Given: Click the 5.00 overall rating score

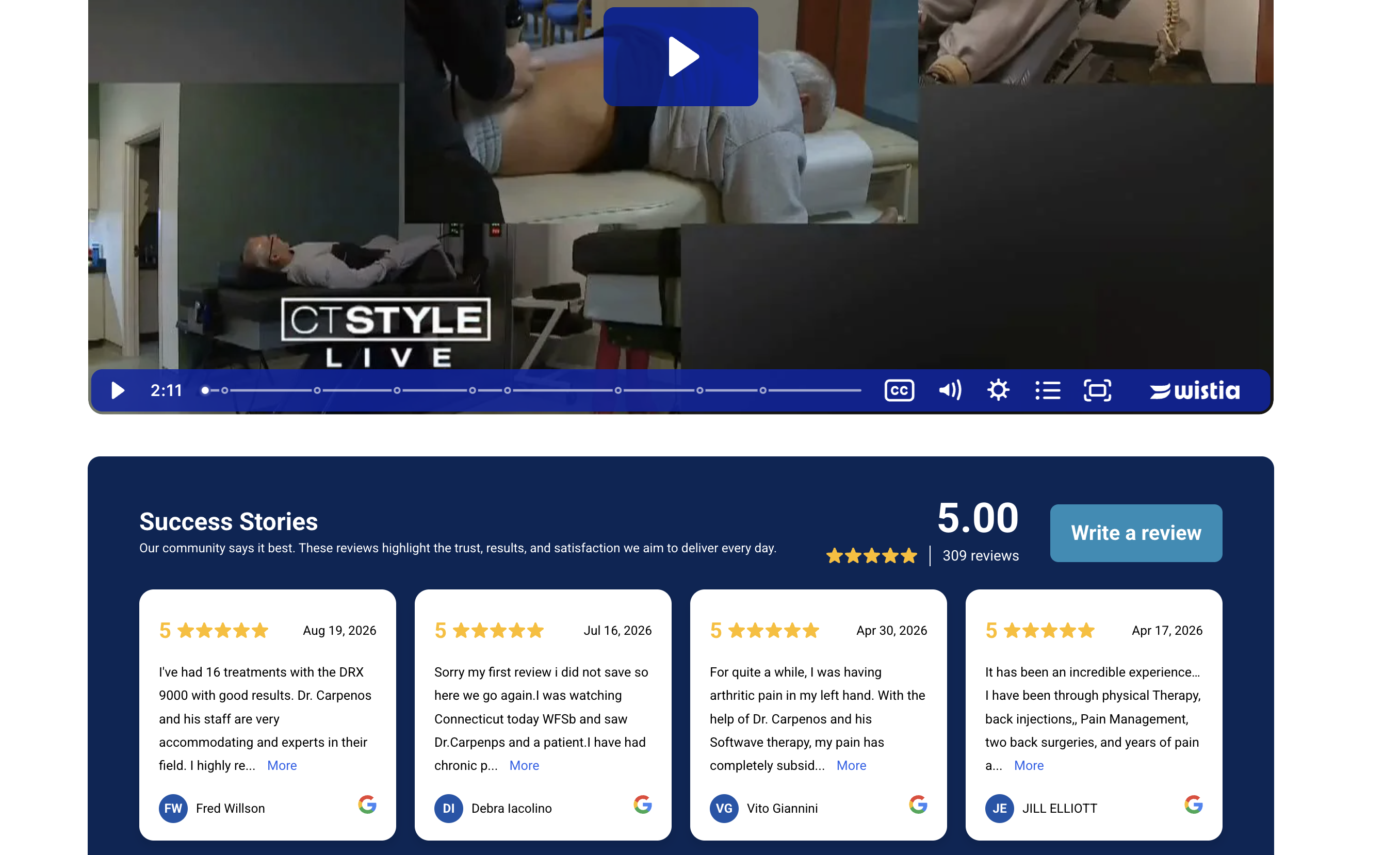Looking at the screenshot, I should [x=978, y=518].
